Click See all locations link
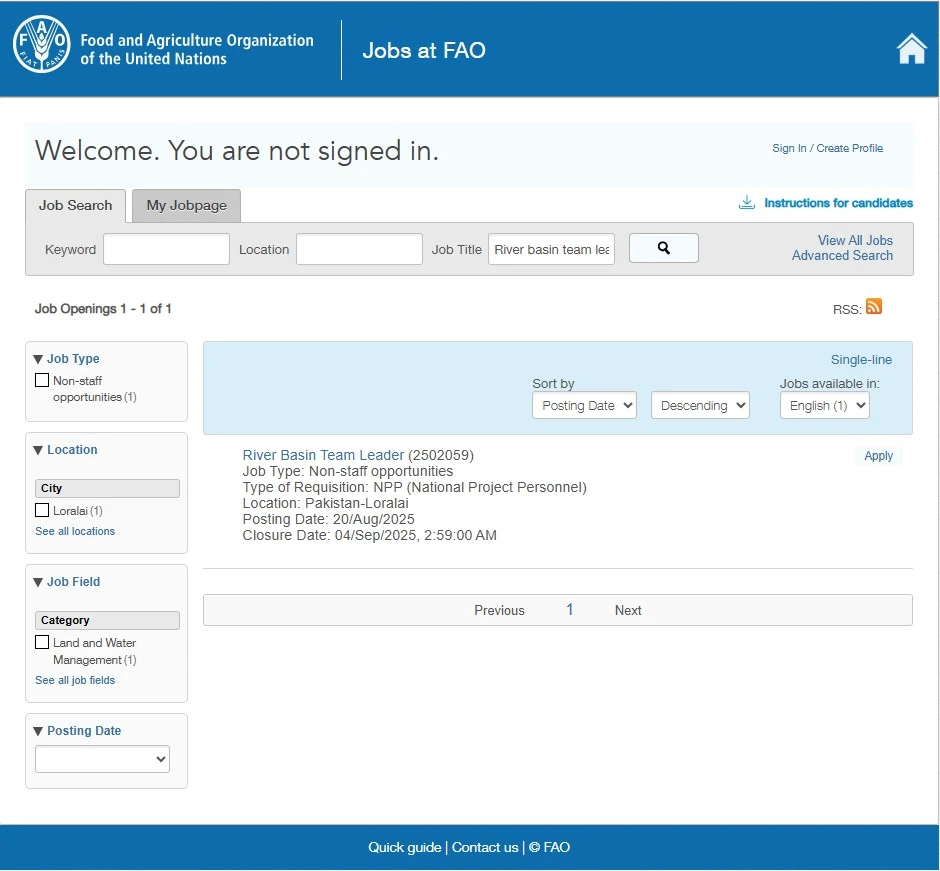940x871 pixels. click(x=75, y=531)
